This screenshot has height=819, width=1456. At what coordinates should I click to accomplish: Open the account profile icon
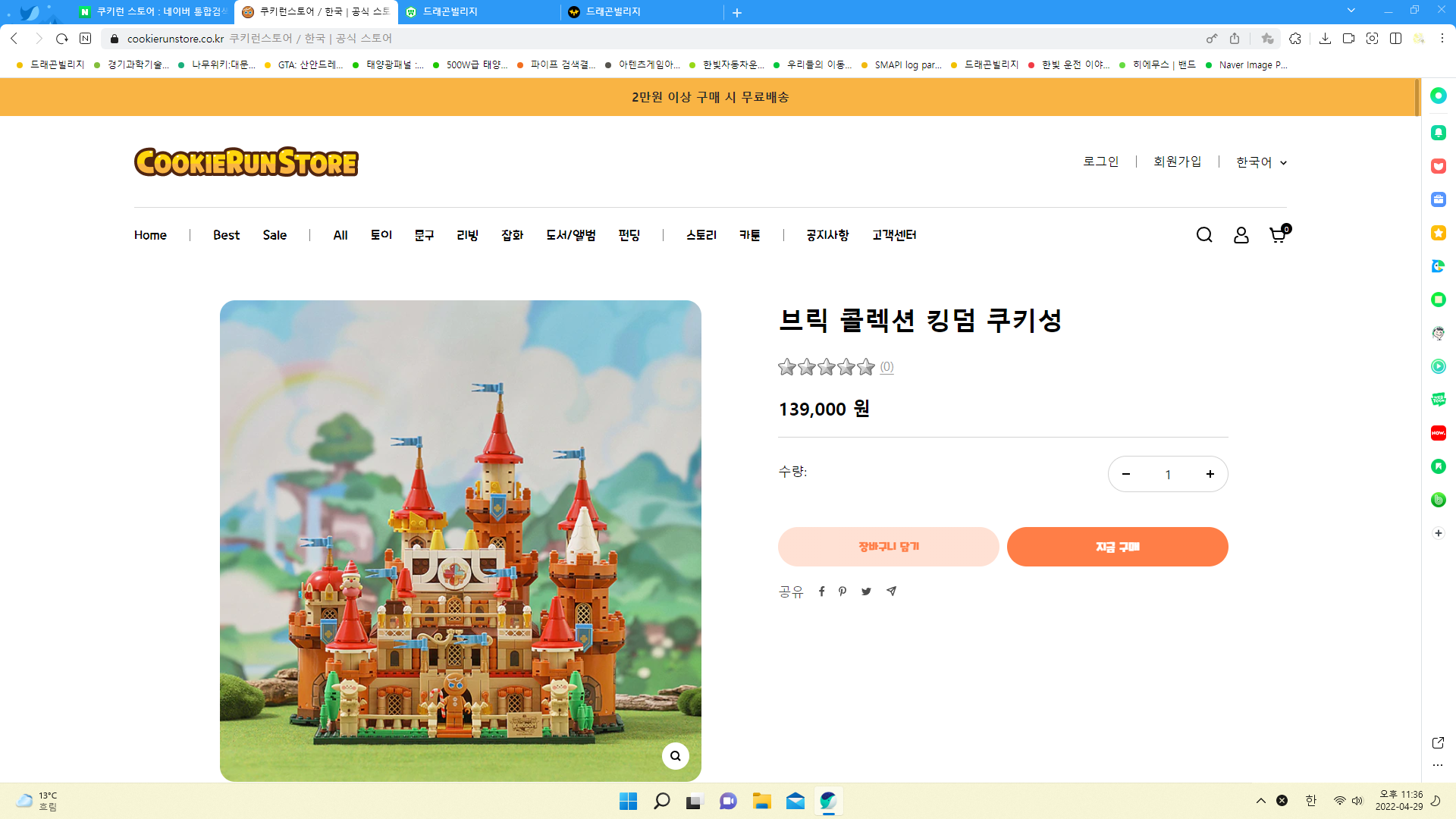pyautogui.click(x=1241, y=235)
